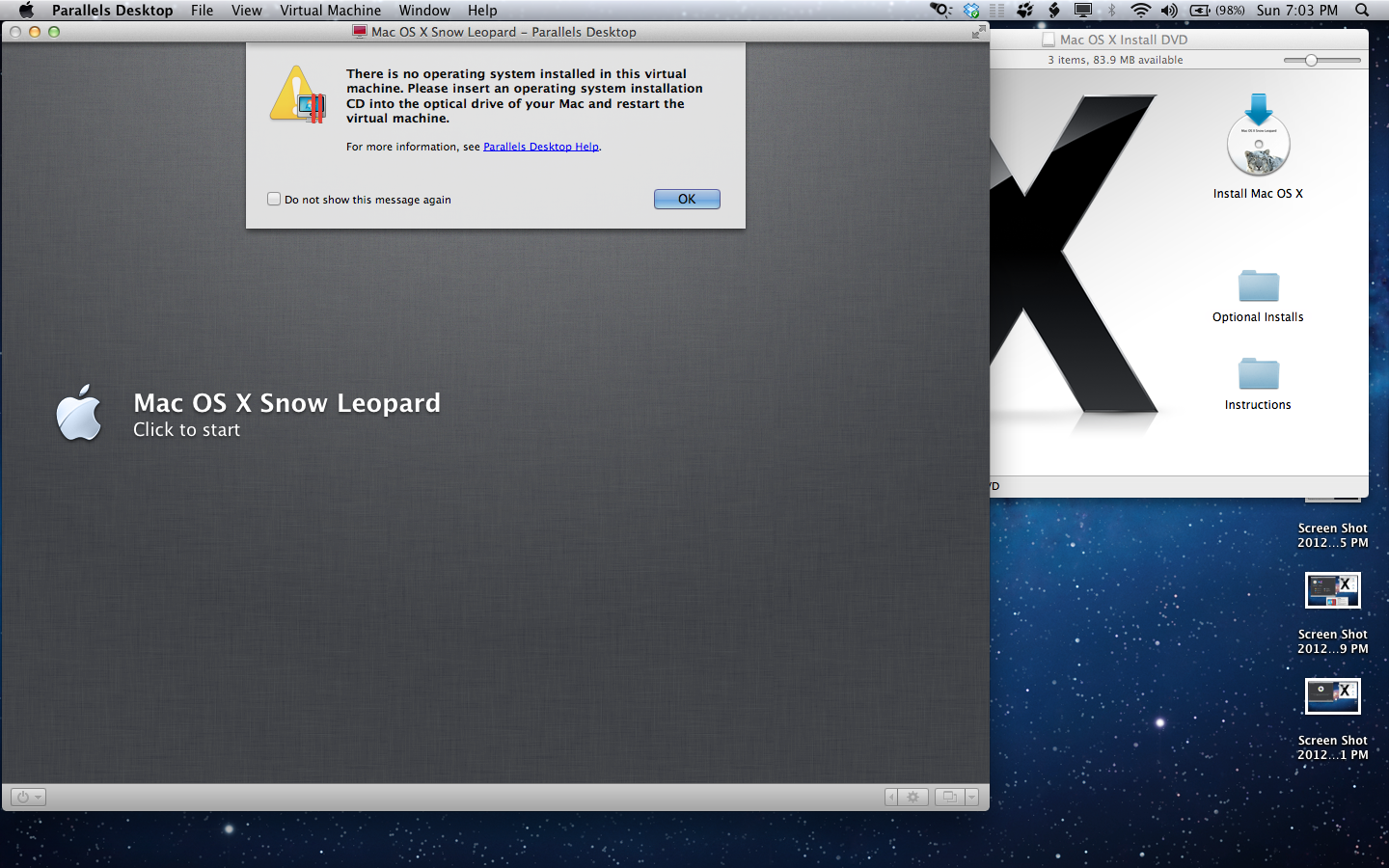Open the Apple menu
Screen dimensions: 1389x868
click(26, 11)
